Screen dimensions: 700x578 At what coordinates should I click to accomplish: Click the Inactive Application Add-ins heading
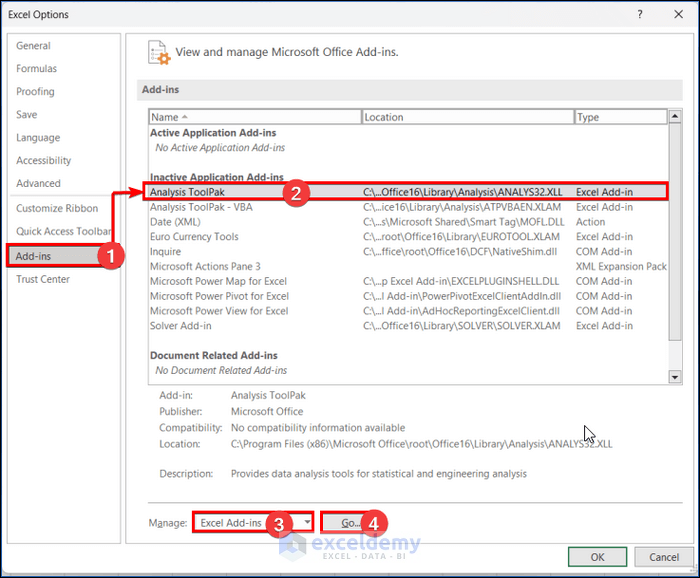(x=217, y=177)
